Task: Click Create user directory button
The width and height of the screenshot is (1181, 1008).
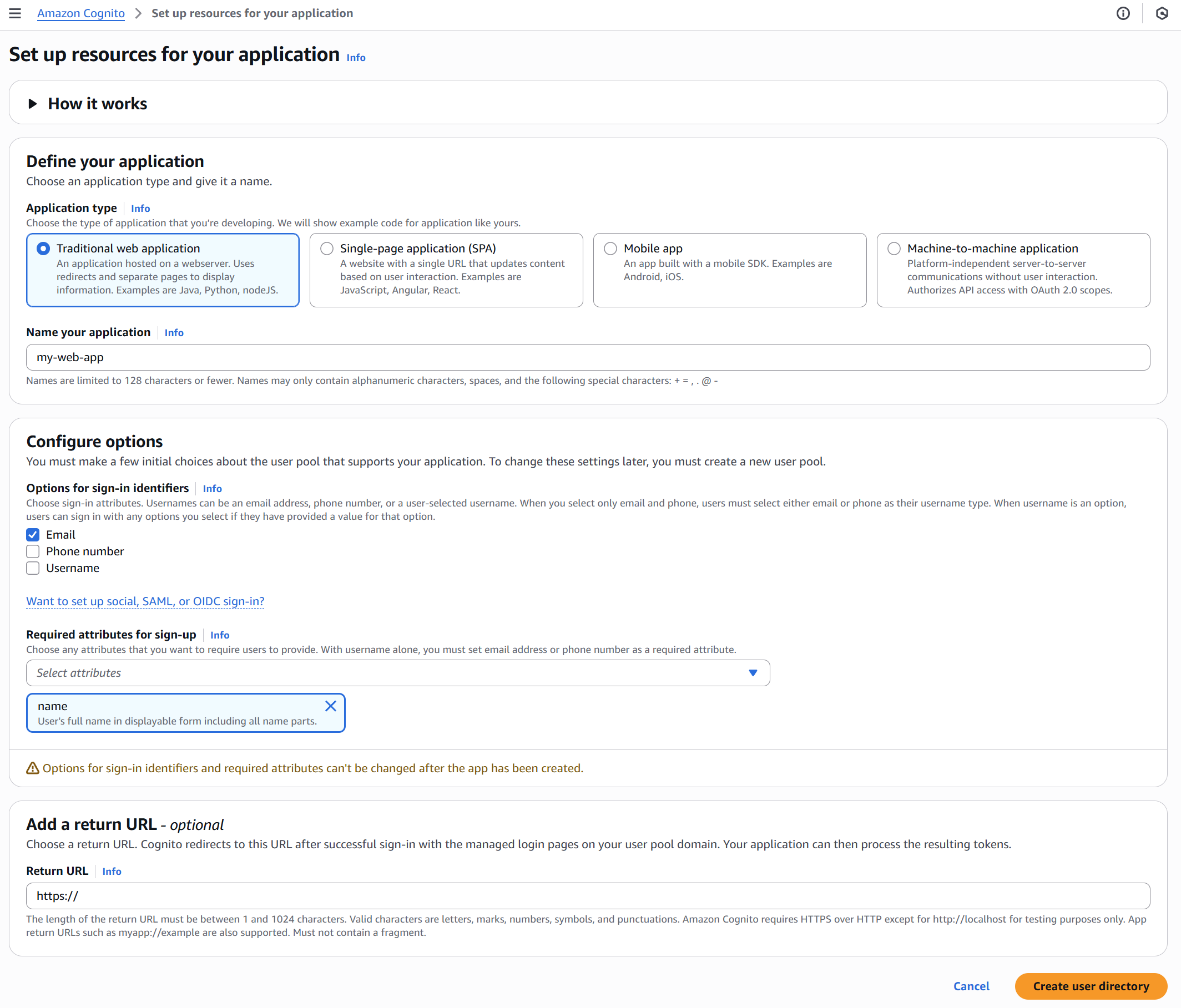Action: (x=1091, y=986)
